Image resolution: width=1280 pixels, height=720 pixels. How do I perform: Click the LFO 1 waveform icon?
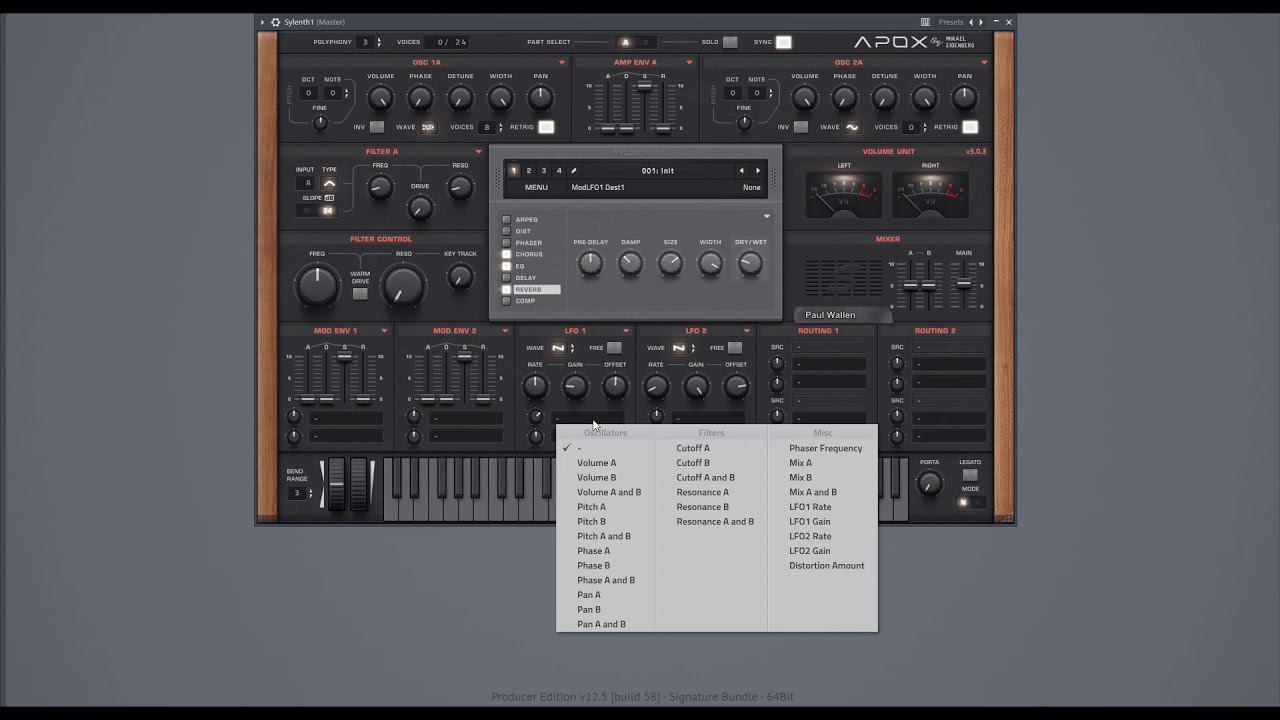tap(558, 348)
